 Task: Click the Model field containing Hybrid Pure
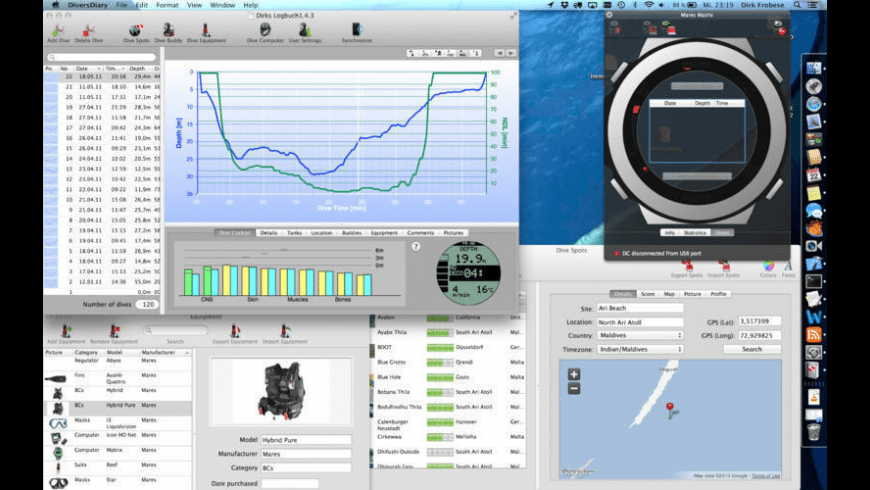[306, 439]
